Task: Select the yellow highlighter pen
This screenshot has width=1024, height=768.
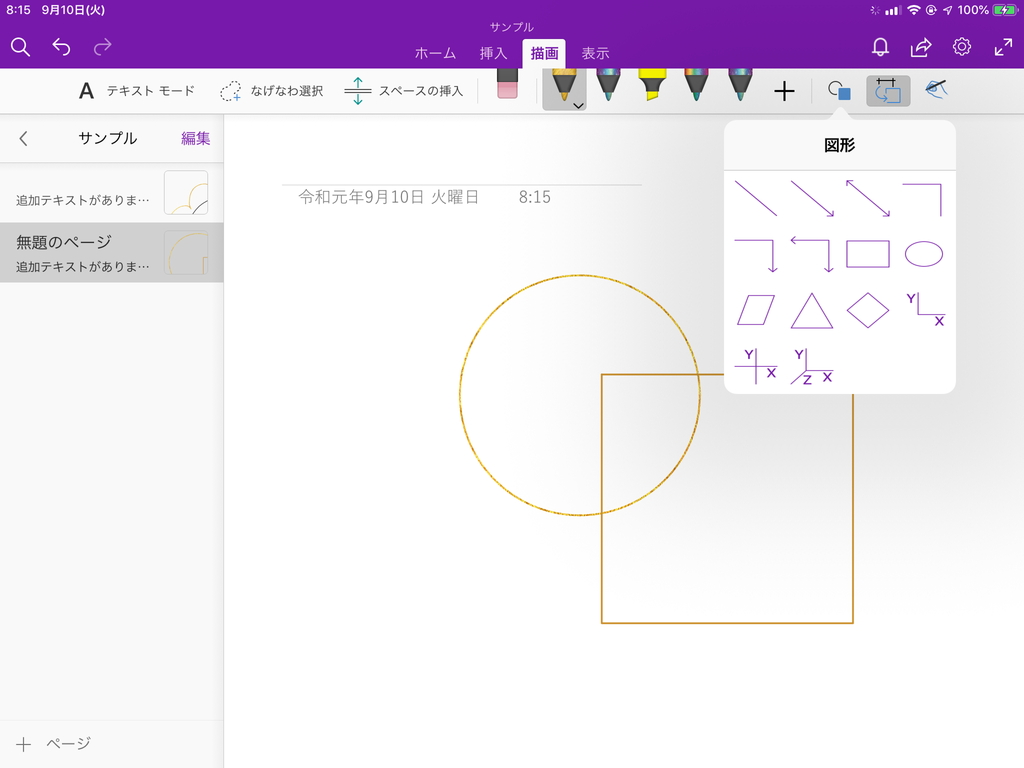Action: coord(651,88)
